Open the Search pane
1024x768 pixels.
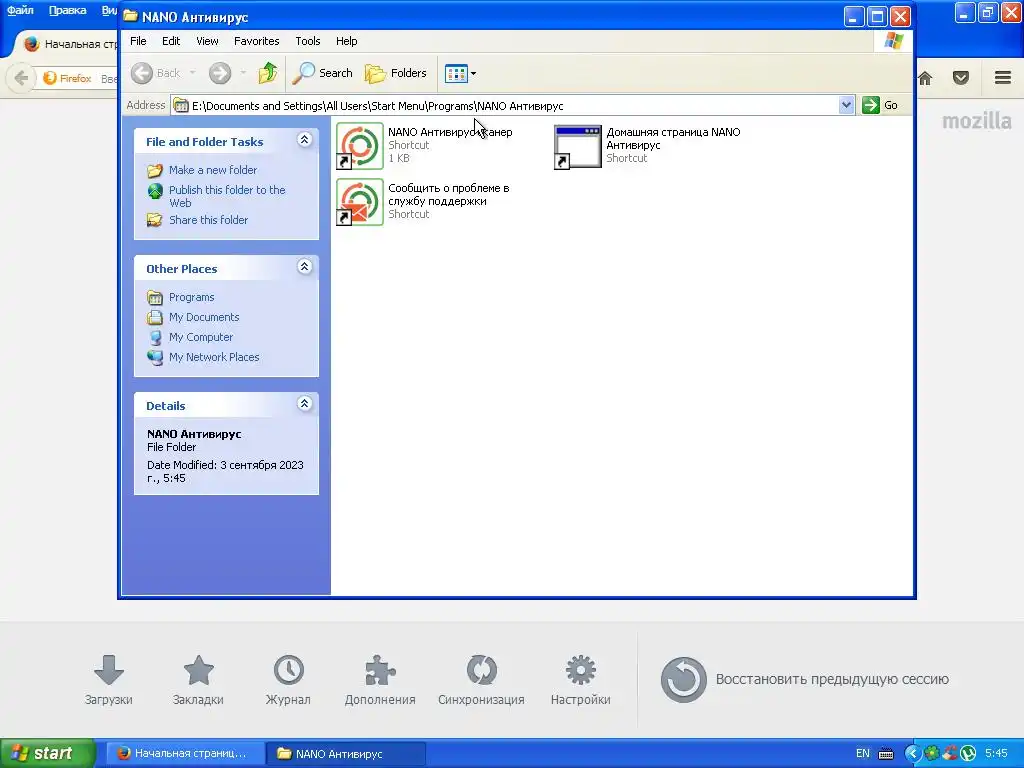[x=323, y=73]
